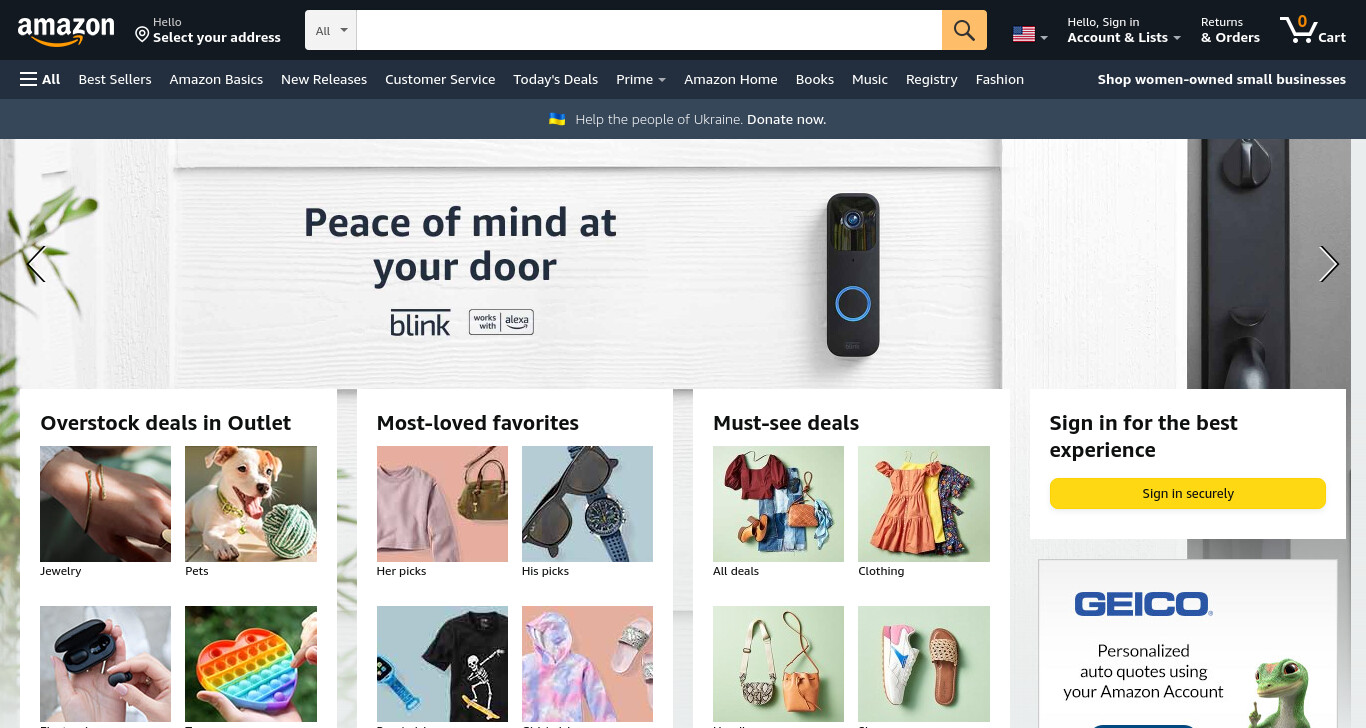Open the Jewelry outlet thumbnail
Image resolution: width=1366 pixels, height=728 pixels.
(105, 504)
